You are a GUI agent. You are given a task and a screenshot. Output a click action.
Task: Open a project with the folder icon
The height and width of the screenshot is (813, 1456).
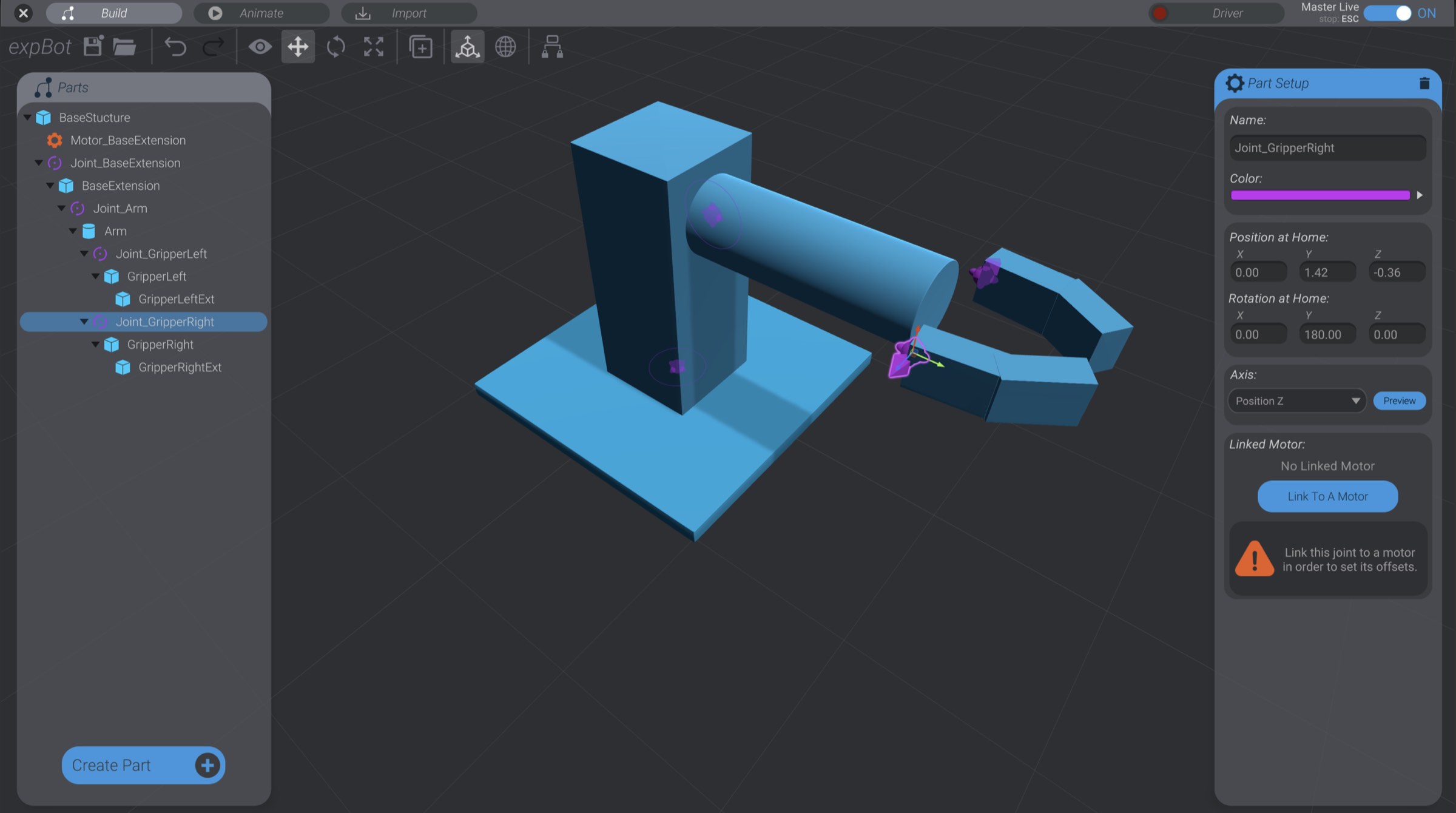124,47
